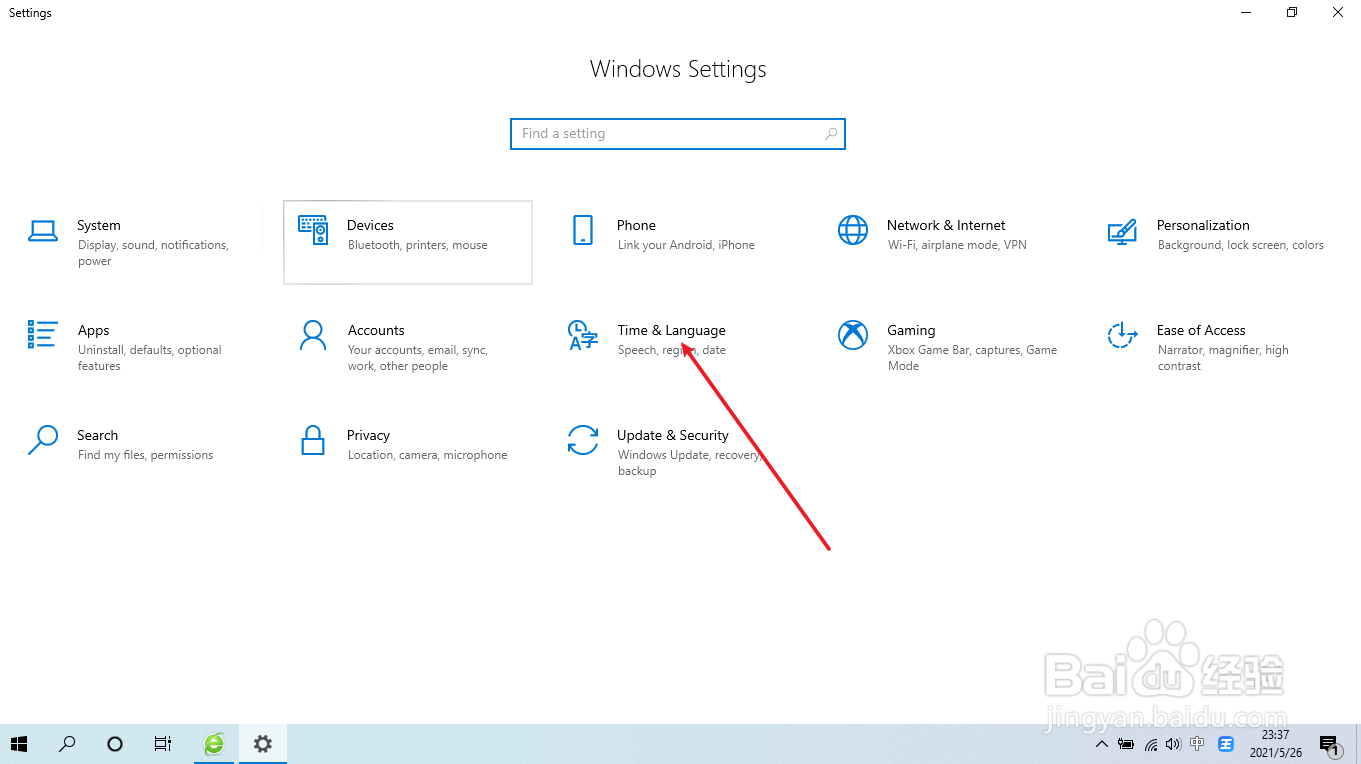Click 'Link your Android, iPhone' text
This screenshot has height=764, width=1361.
pos(686,245)
